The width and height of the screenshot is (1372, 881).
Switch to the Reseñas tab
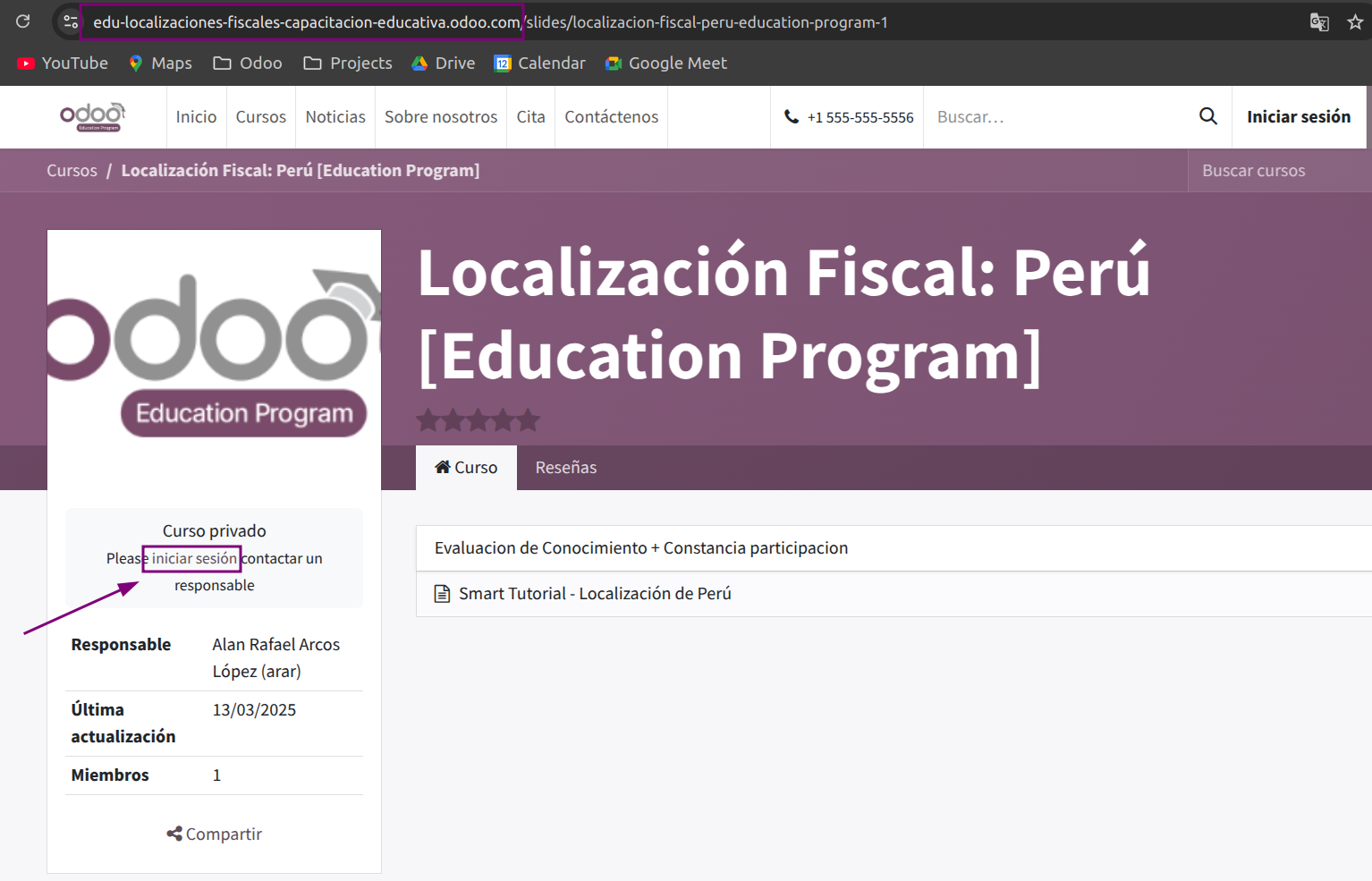tap(566, 468)
